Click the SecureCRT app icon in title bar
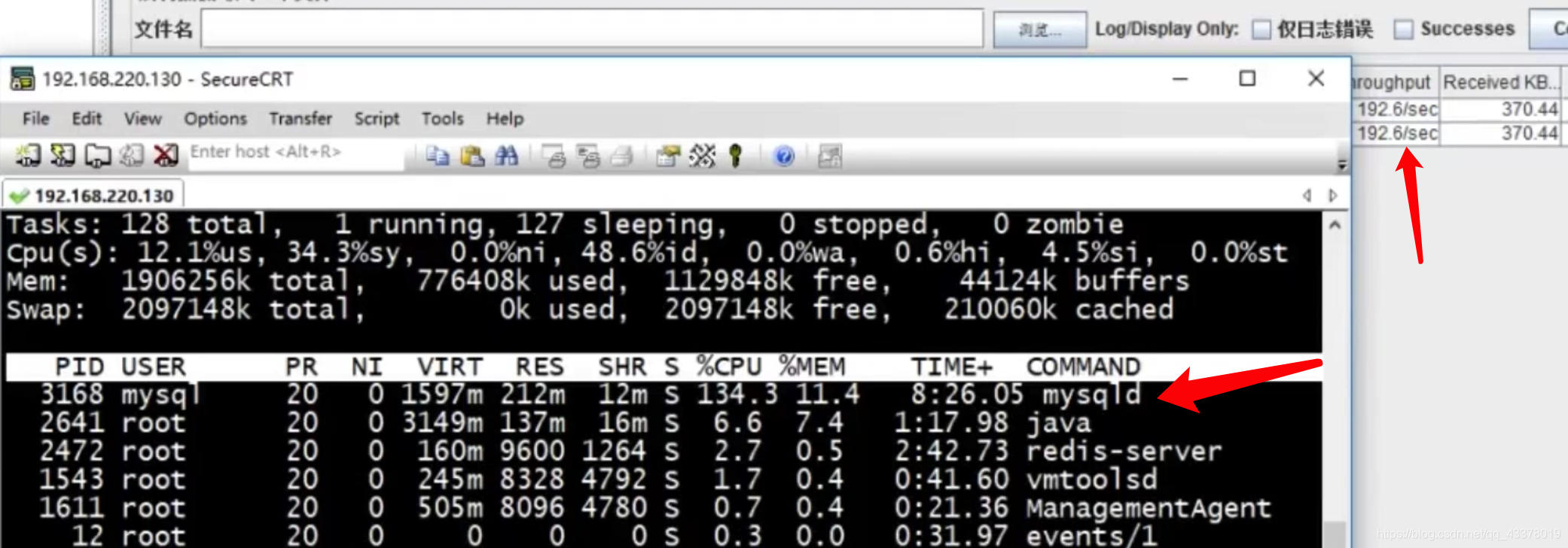Viewport: 1568px width, 548px height. click(22, 79)
